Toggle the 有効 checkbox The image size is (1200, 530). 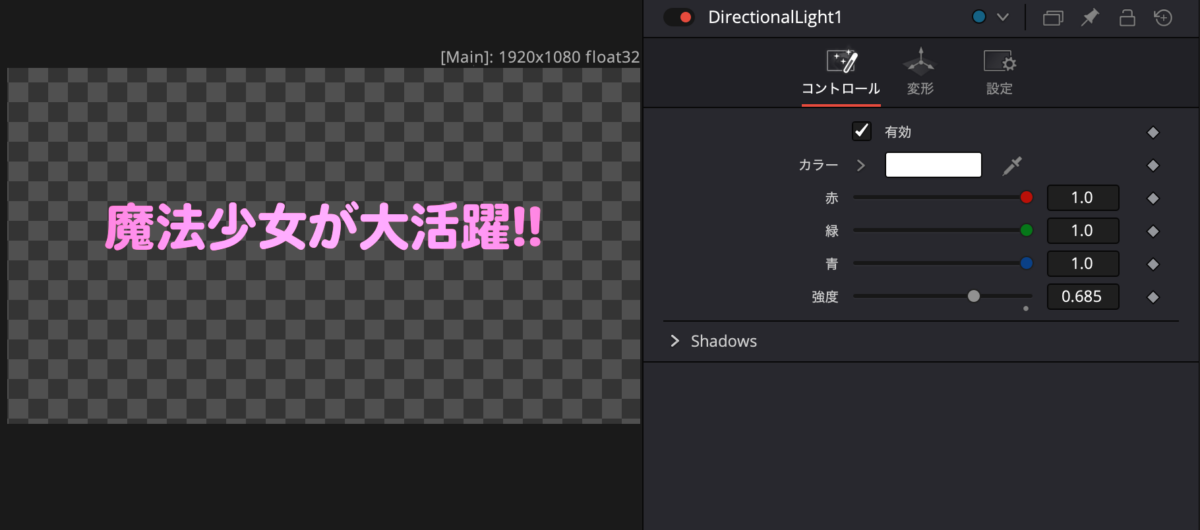[861, 131]
